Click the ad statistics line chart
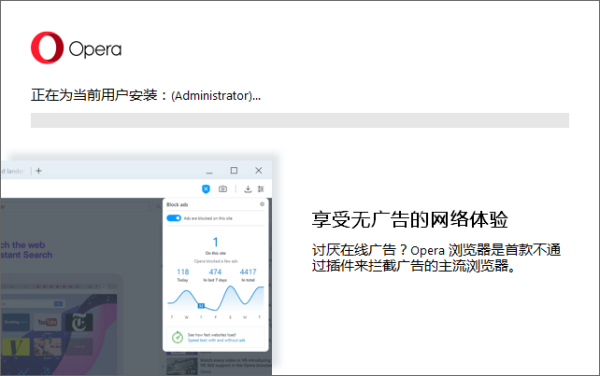Screen dimensions: 600x376 (216, 298)
